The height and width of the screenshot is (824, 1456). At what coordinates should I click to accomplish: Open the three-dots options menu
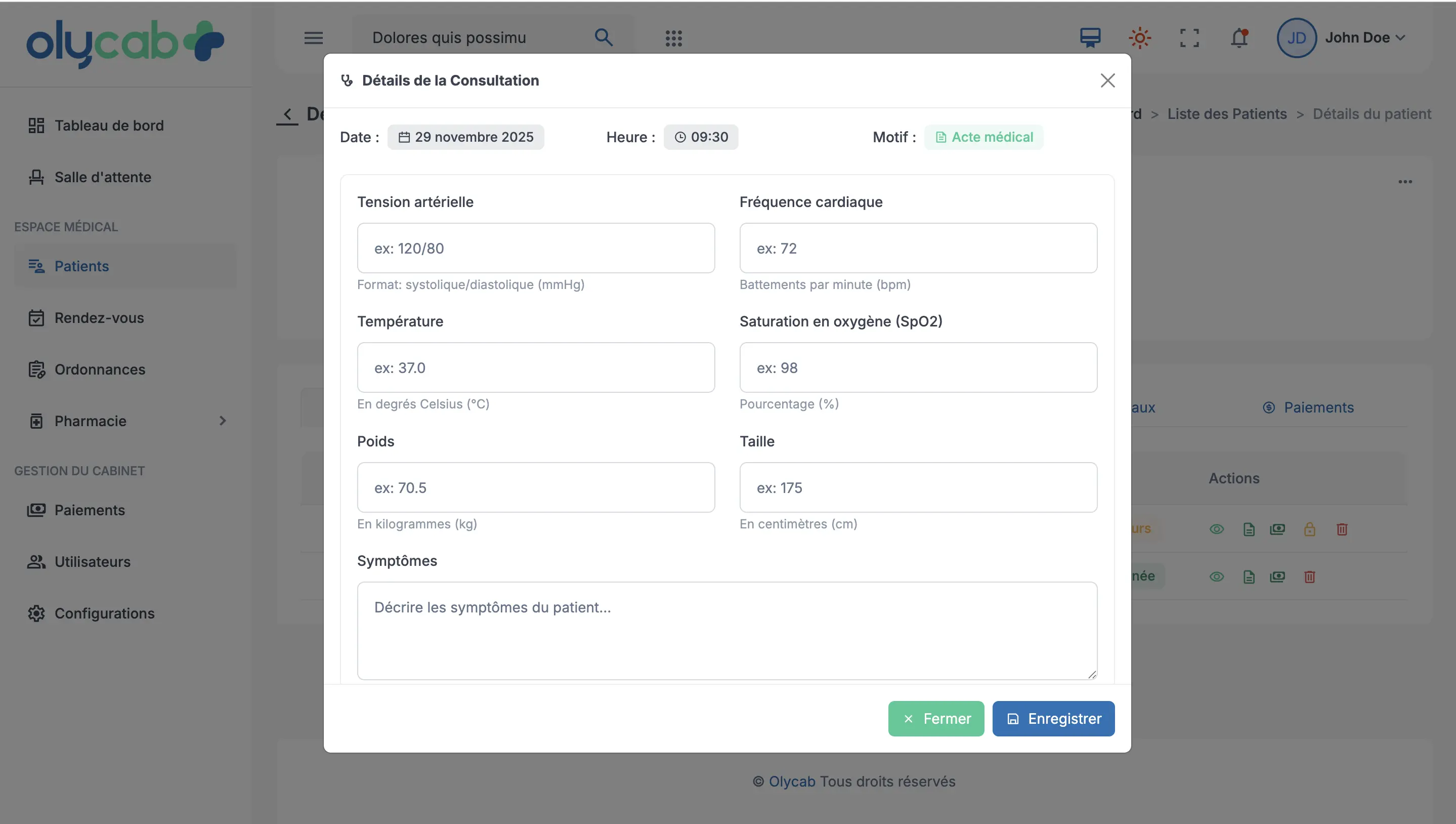pyautogui.click(x=1405, y=182)
